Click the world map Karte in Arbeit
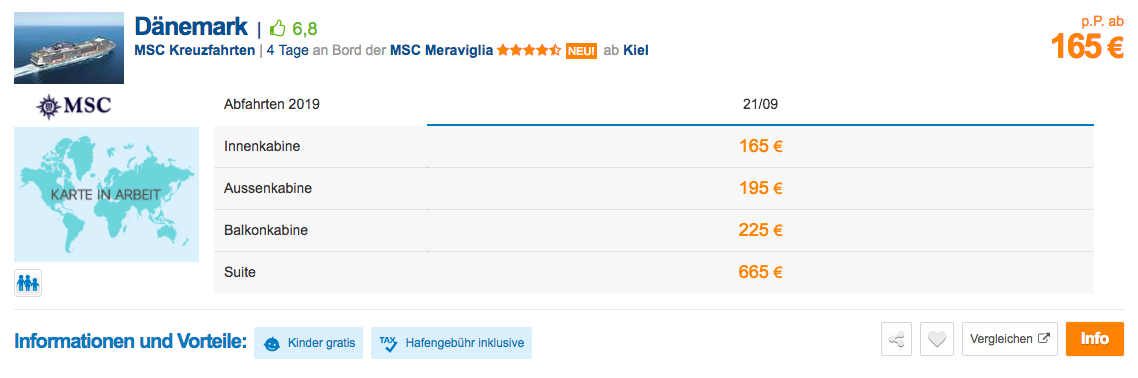1138x378 pixels. (x=106, y=194)
